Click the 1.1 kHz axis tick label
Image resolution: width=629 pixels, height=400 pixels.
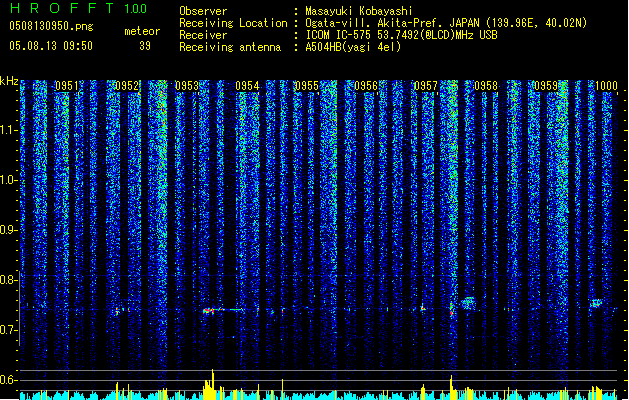click(x=8, y=130)
